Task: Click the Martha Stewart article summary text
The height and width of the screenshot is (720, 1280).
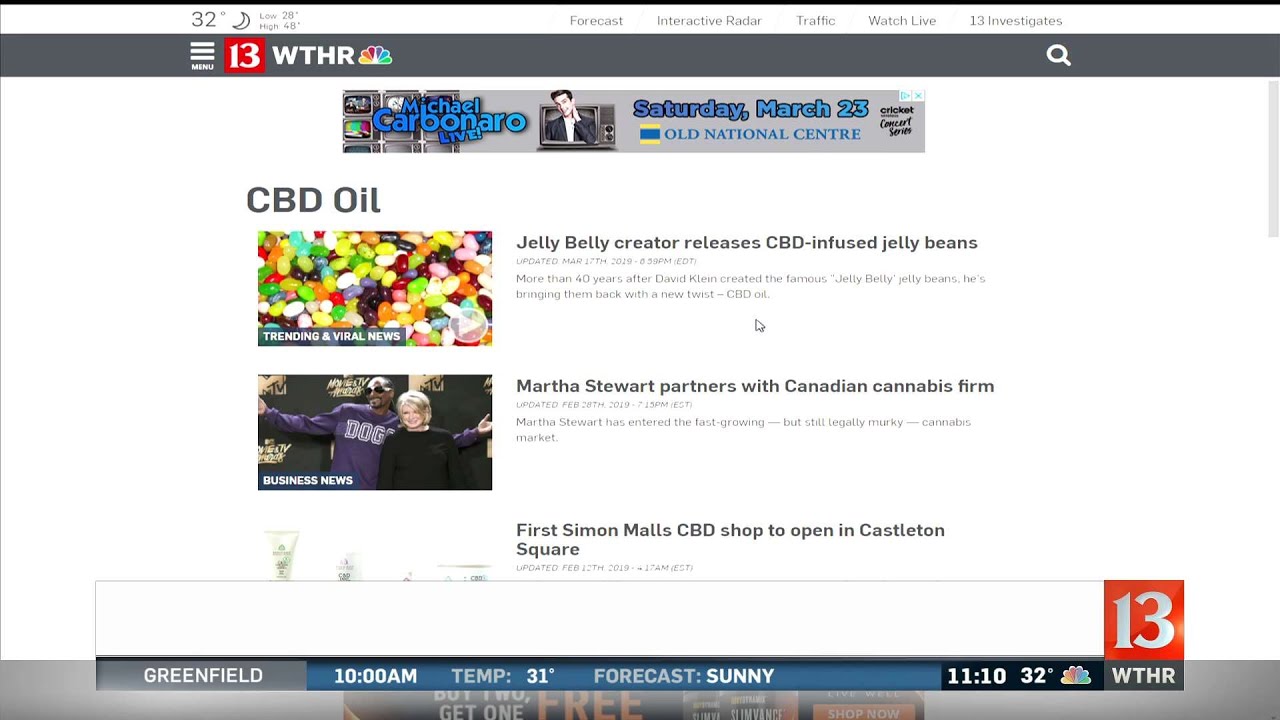Action: [743, 429]
